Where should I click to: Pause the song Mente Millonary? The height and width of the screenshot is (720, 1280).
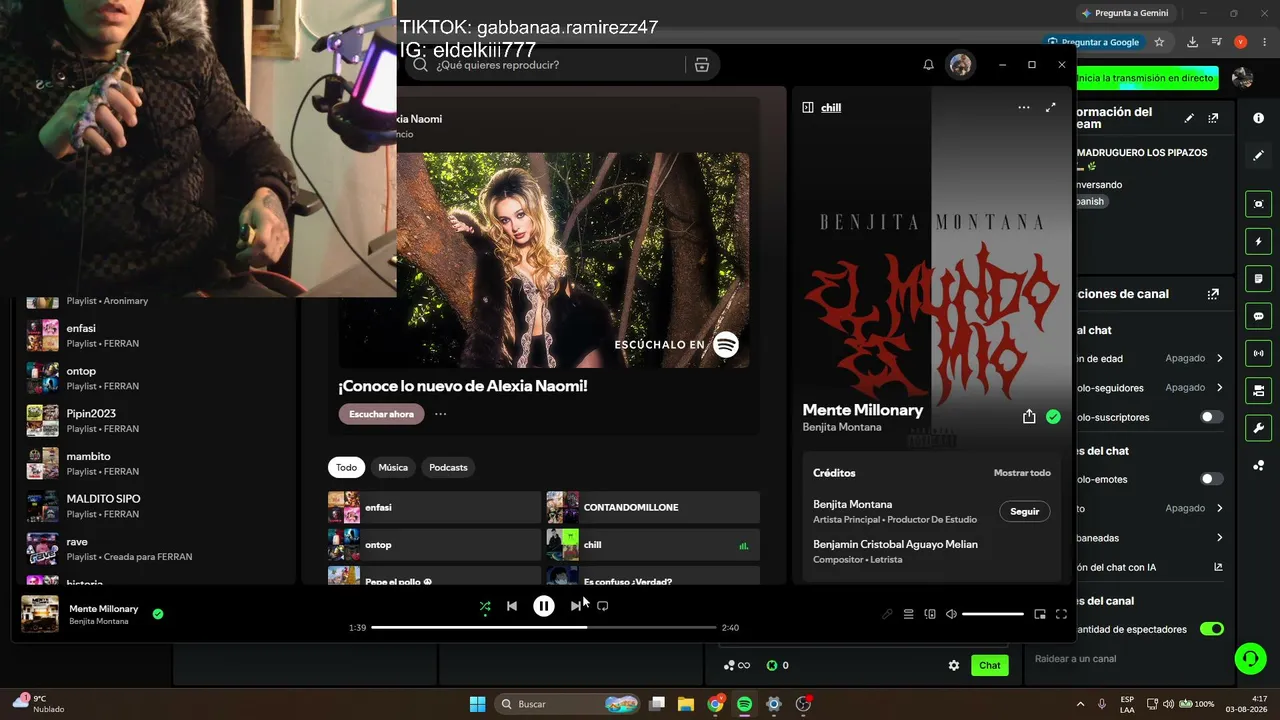(544, 606)
